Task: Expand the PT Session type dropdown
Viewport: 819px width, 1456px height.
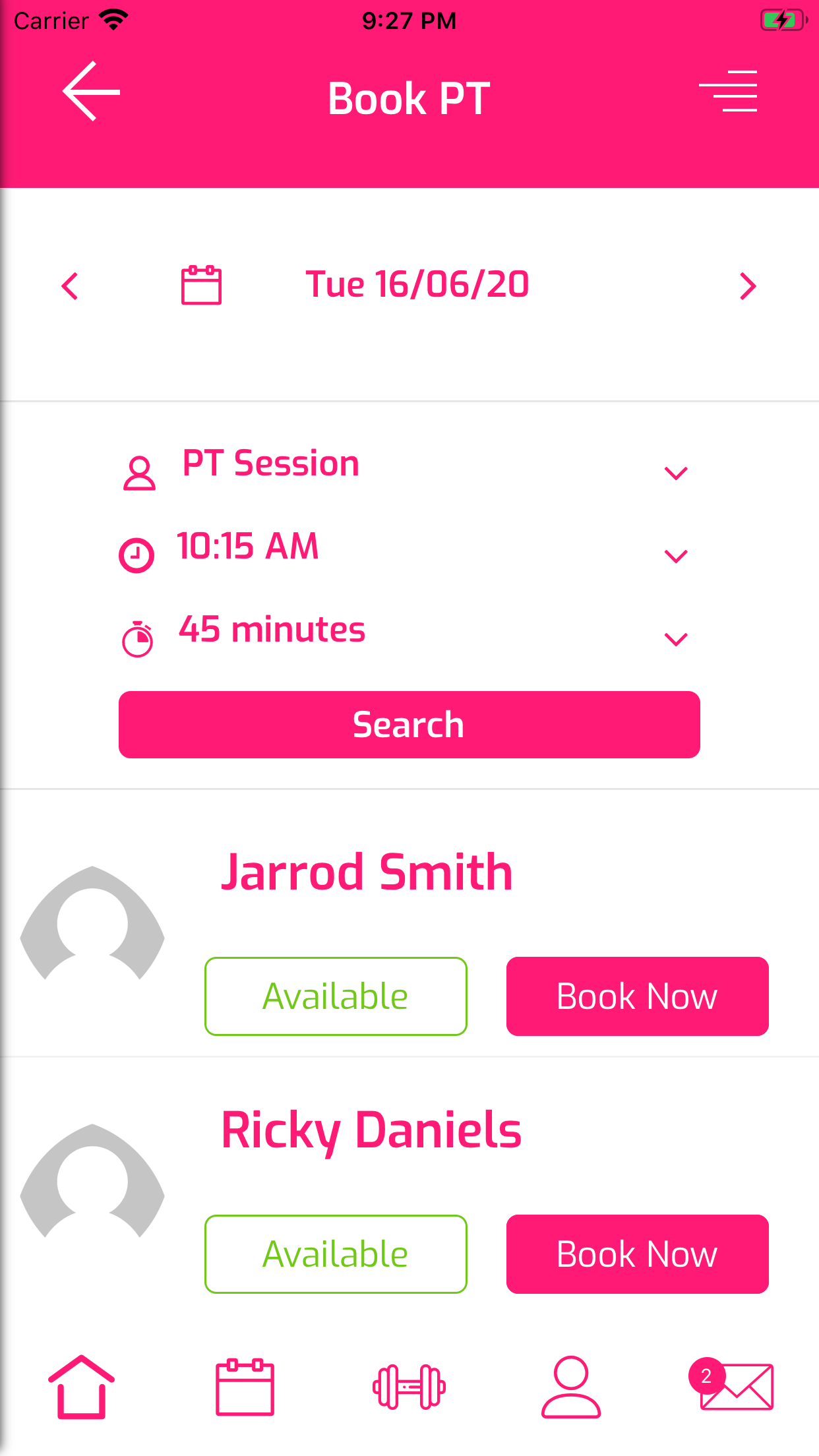Action: [x=676, y=473]
